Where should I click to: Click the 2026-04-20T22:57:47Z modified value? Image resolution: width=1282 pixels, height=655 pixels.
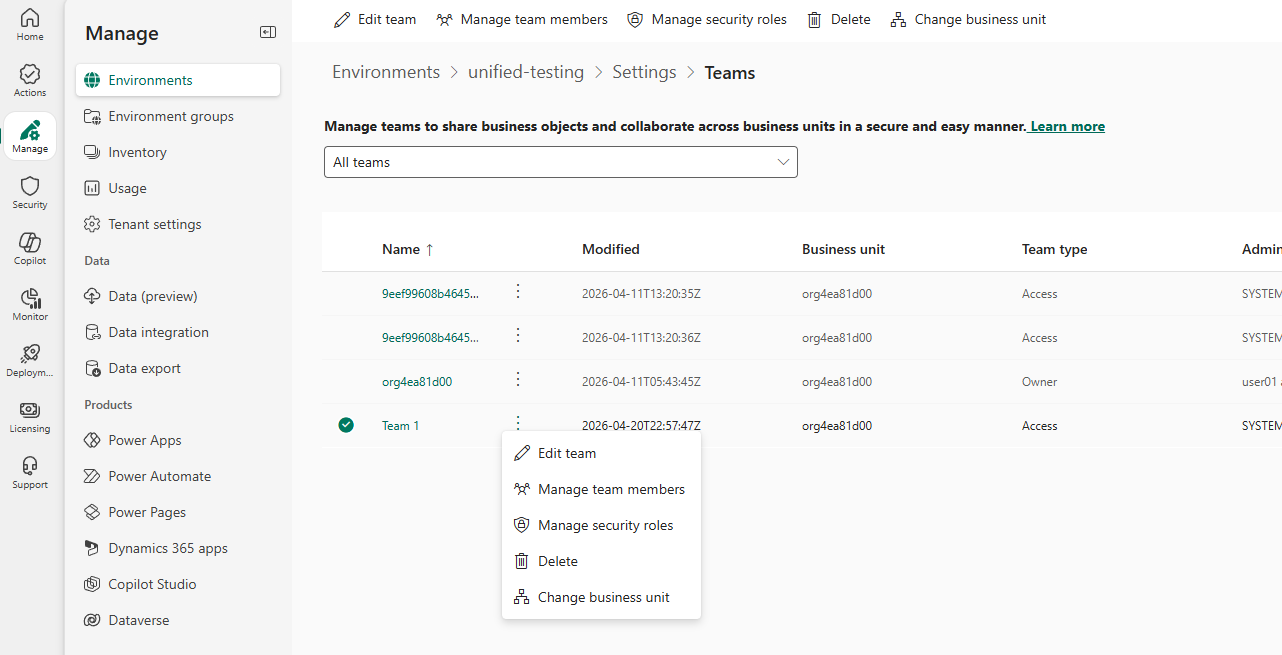641,426
